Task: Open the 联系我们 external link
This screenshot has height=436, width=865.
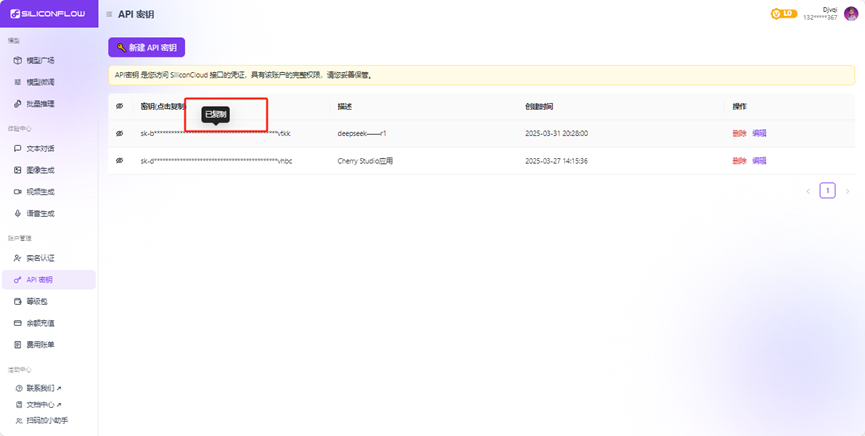Action: (39, 388)
